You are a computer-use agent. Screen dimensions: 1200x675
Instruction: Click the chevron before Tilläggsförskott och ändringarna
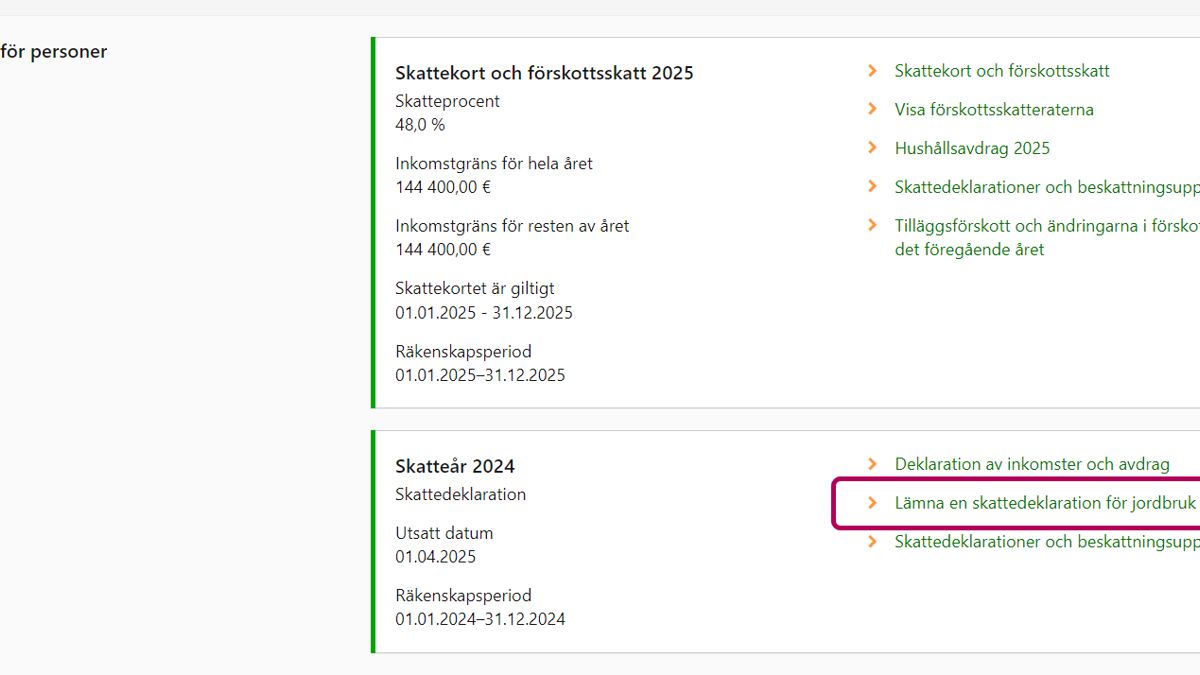pyautogui.click(x=872, y=226)
